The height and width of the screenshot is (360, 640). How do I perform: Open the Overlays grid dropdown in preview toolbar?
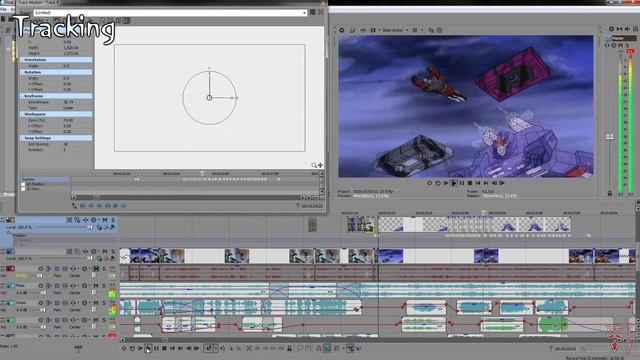422,30
